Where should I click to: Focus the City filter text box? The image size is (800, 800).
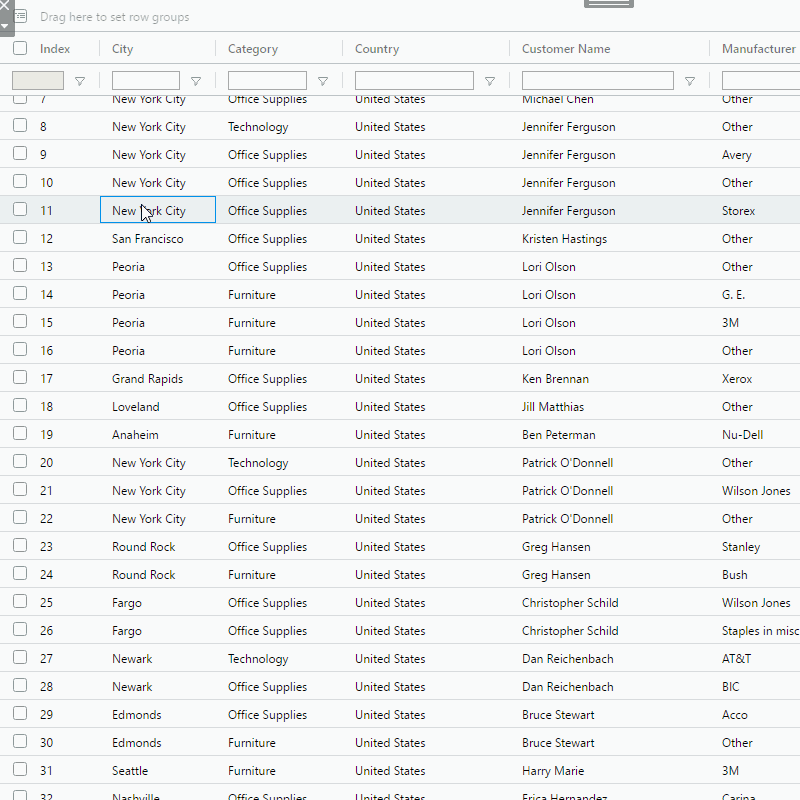point(146,81)
